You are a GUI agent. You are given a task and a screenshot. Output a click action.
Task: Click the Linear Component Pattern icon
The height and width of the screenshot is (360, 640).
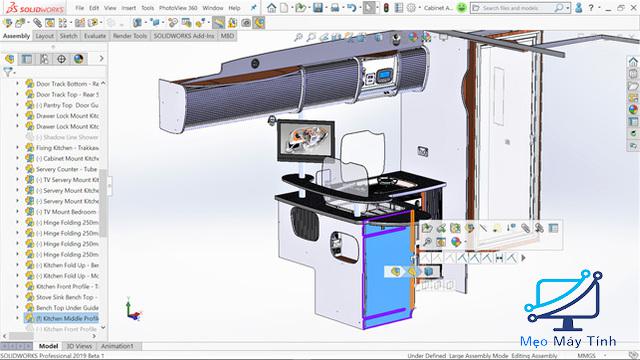(x=62, y=23)
